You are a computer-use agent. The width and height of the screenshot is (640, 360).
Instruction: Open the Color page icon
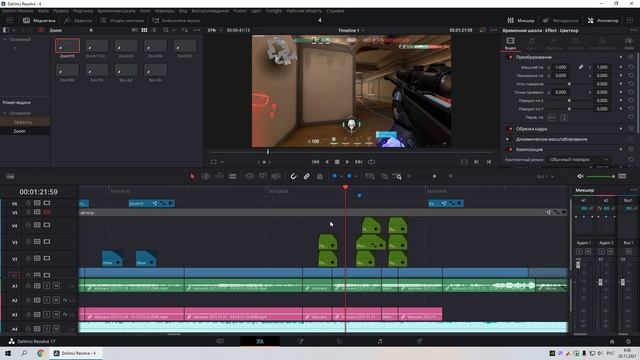click(340, 341)
